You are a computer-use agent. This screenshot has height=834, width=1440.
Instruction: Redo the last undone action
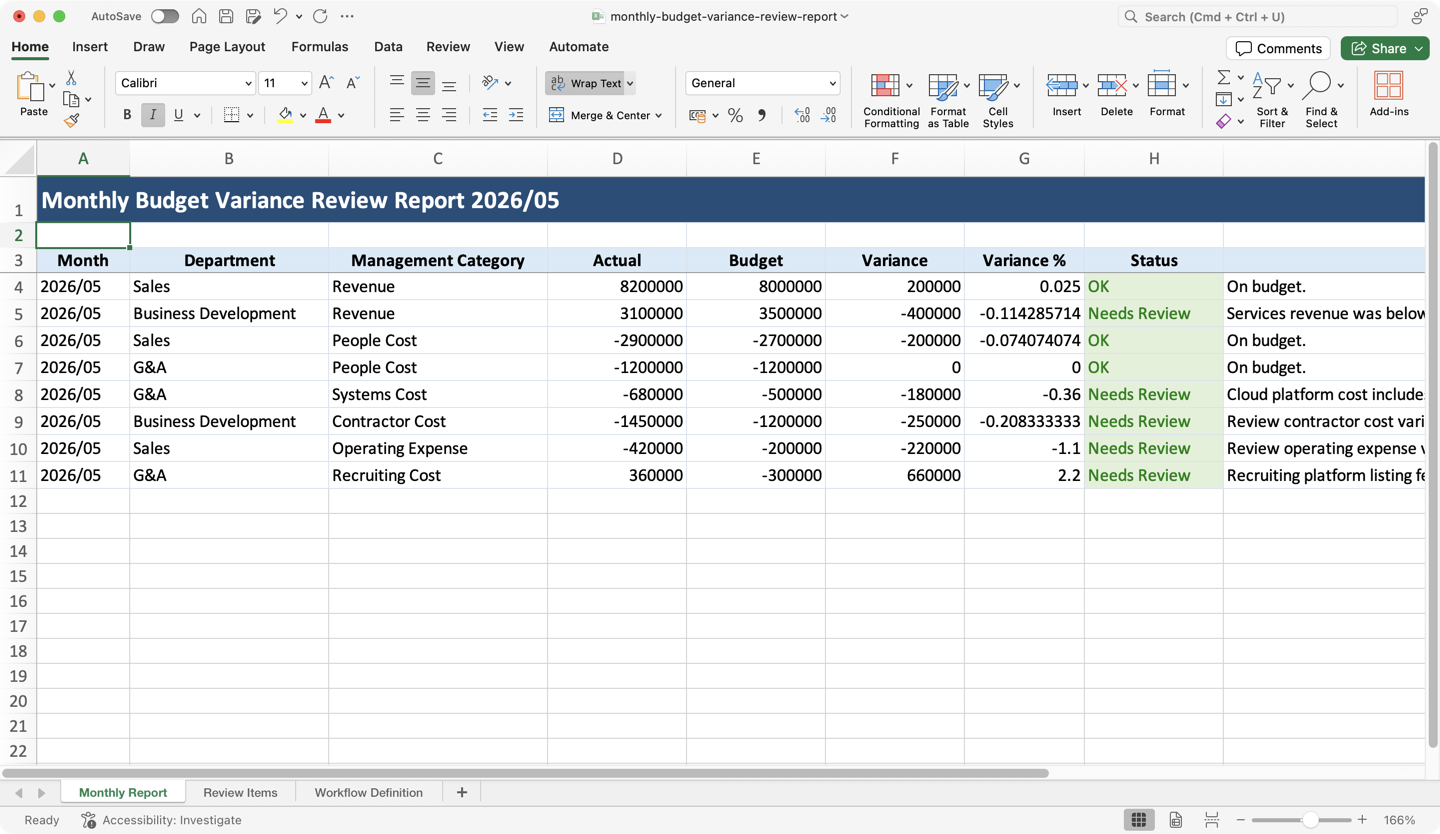click(x=320, y=16)
